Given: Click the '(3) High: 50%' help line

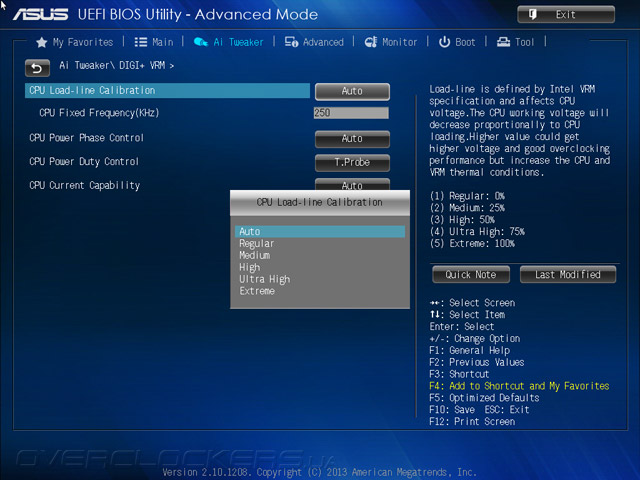Looking at the screenshot, I should [462, 220].
